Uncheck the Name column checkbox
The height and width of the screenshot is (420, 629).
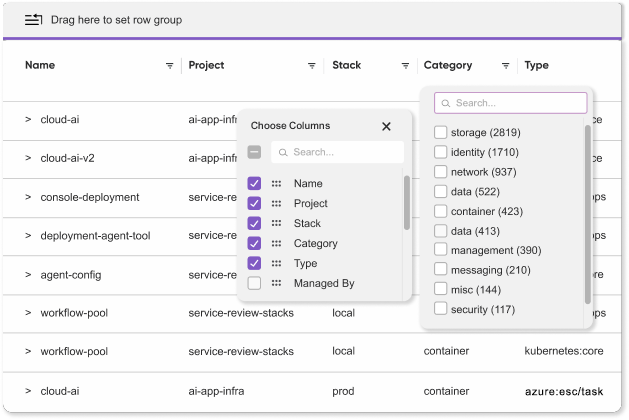click(x=254, y=183)
